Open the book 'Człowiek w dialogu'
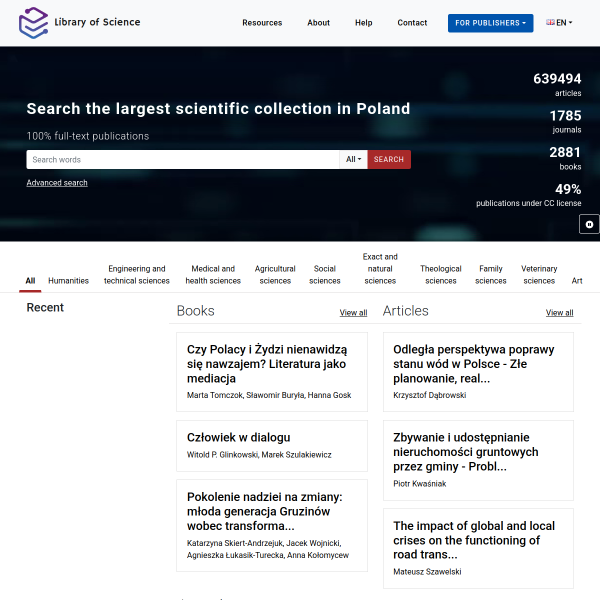 (x=238, y=437)
